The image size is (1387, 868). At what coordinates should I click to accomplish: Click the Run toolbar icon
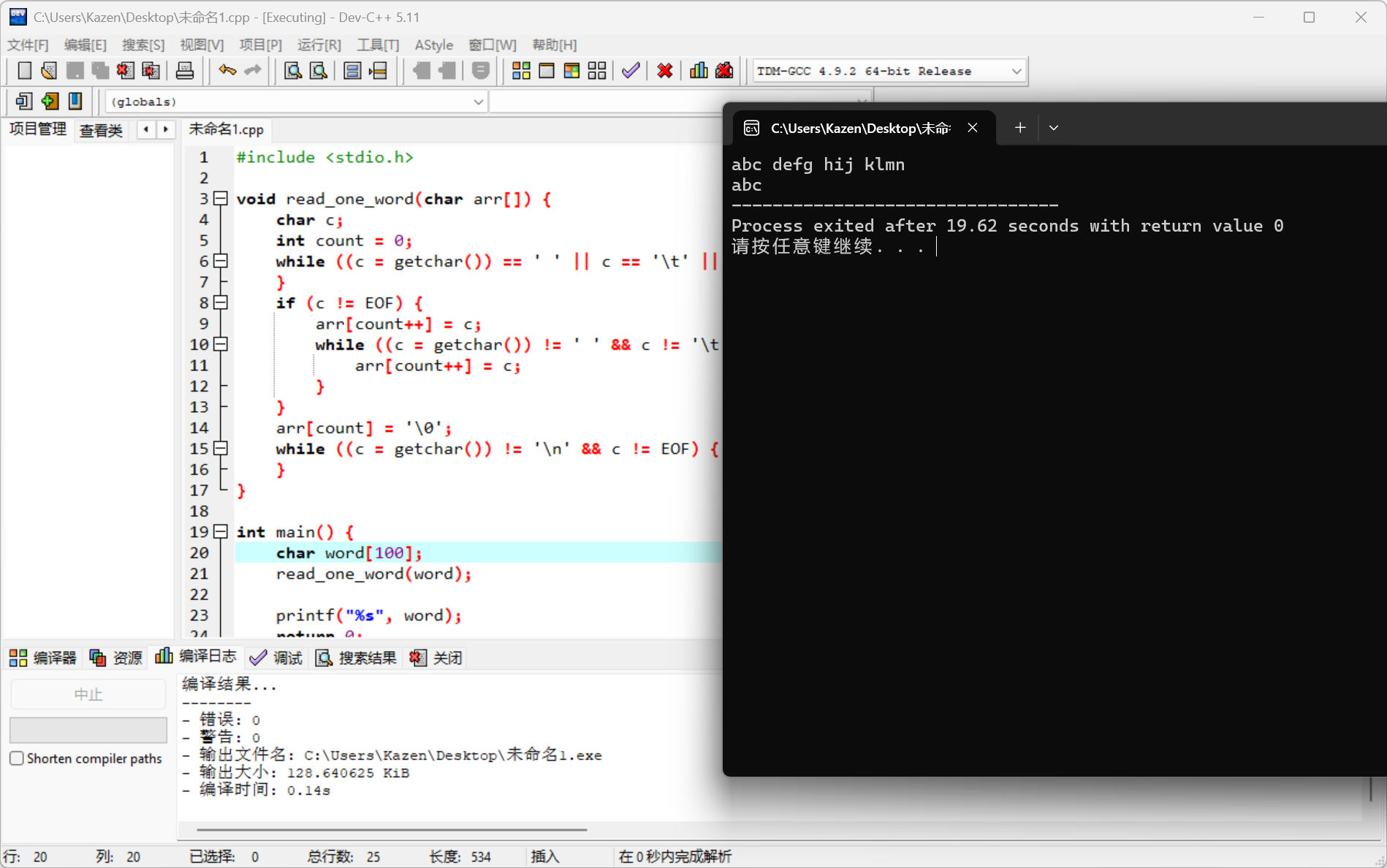point(546,71)
